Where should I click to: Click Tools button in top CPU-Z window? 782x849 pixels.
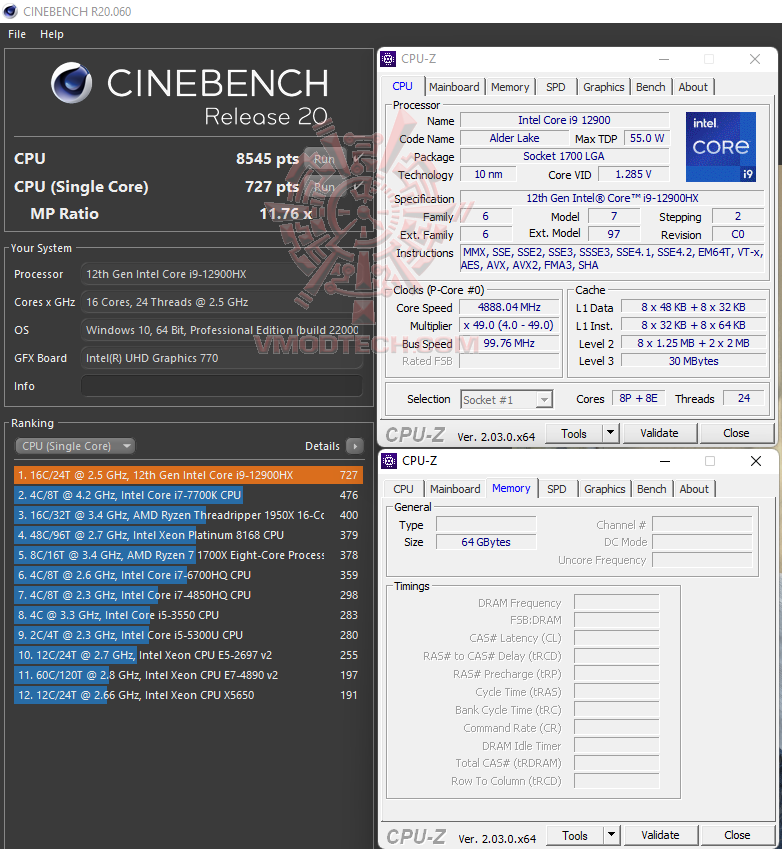click(574, 433)
